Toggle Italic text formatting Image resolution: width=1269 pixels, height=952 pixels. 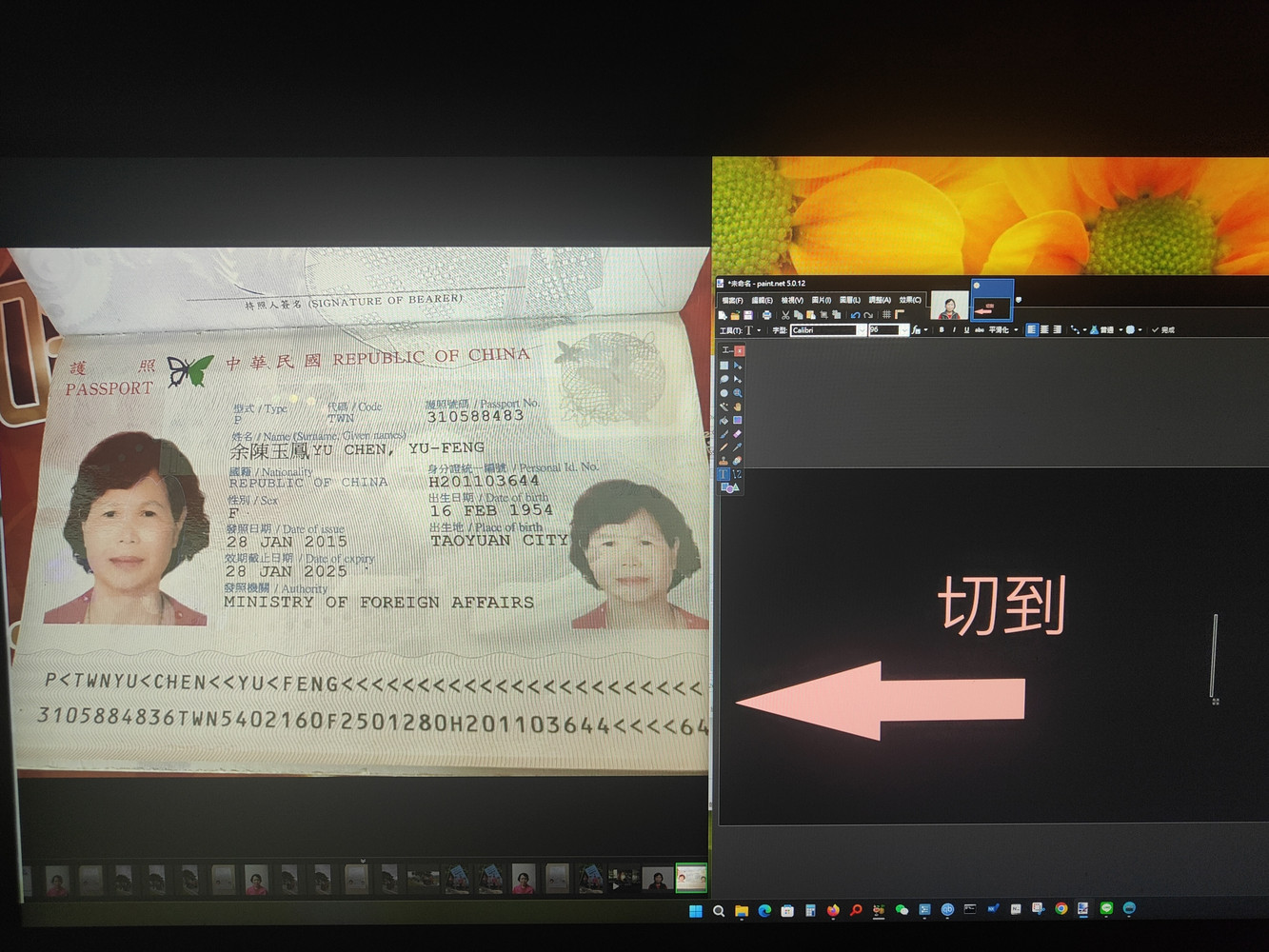[x=954, y=330]
